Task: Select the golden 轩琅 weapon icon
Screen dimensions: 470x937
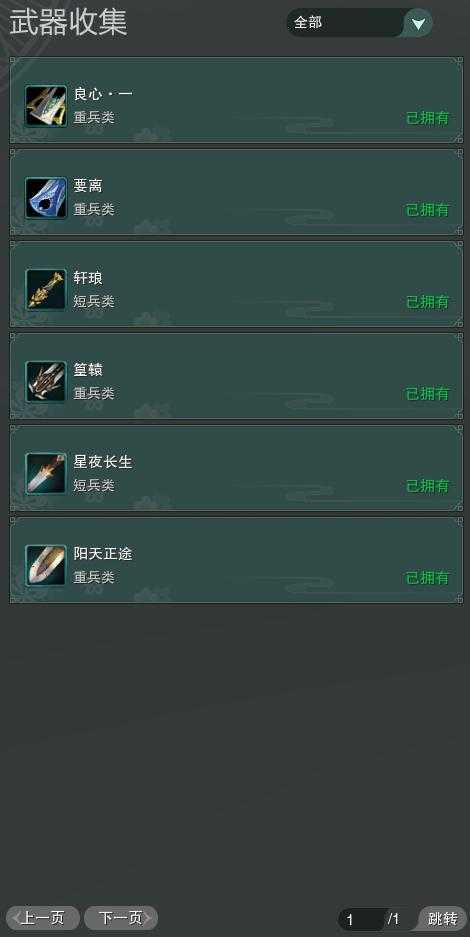Action: [x=46, y=290]
